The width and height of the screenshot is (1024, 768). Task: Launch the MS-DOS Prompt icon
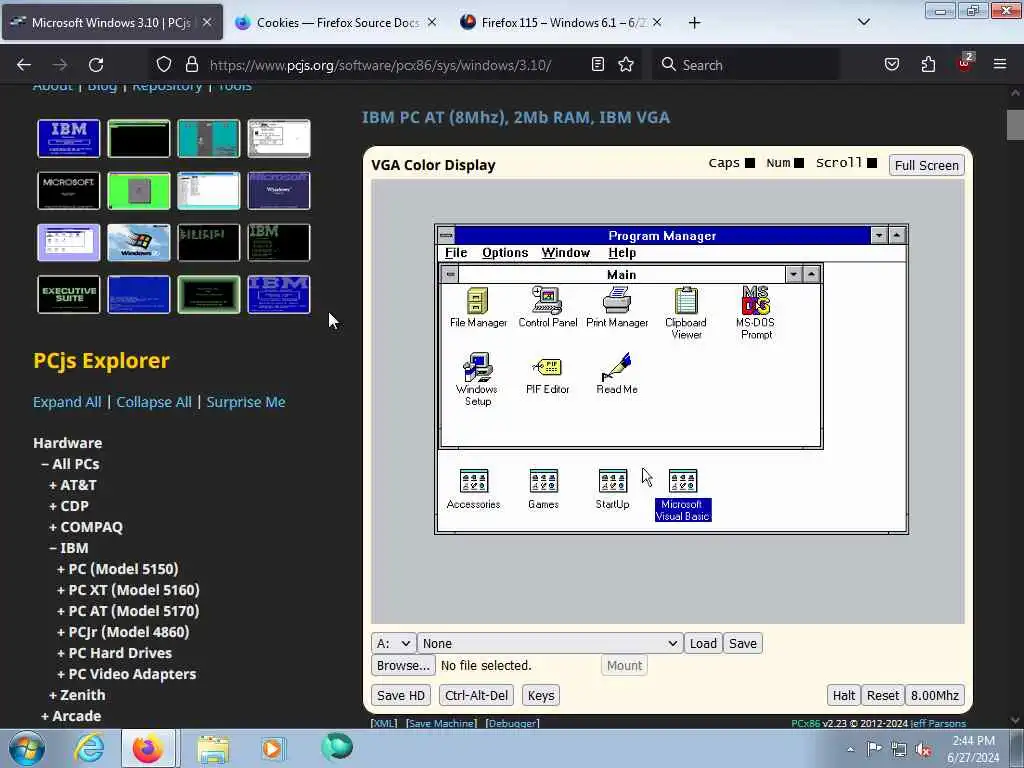pos(756,313)
